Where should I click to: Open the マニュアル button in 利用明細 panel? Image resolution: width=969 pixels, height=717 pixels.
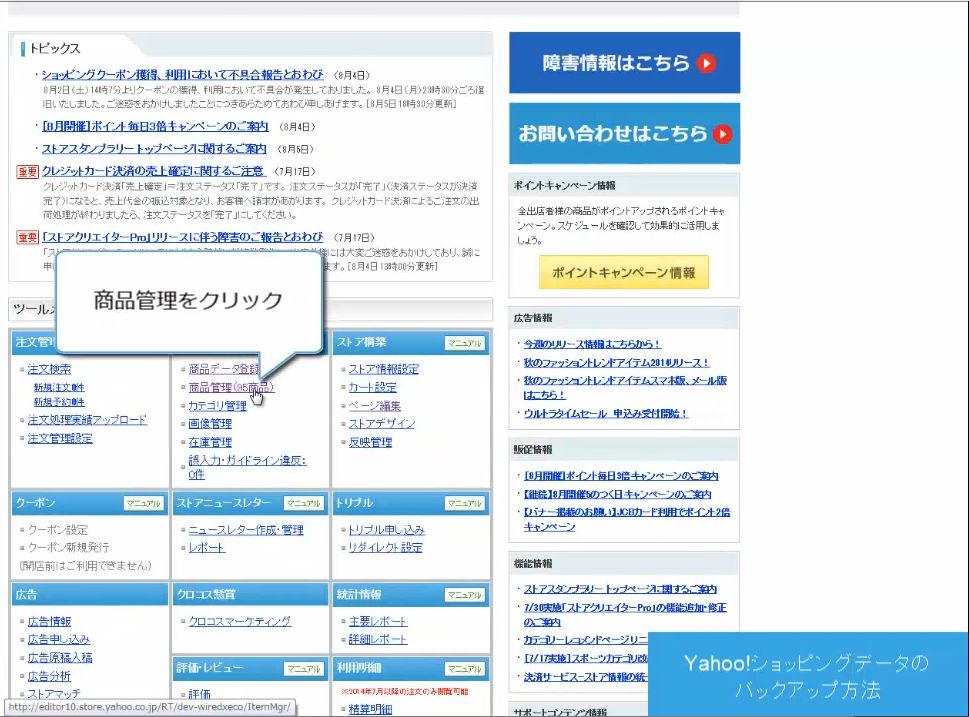tap(465, 668)
